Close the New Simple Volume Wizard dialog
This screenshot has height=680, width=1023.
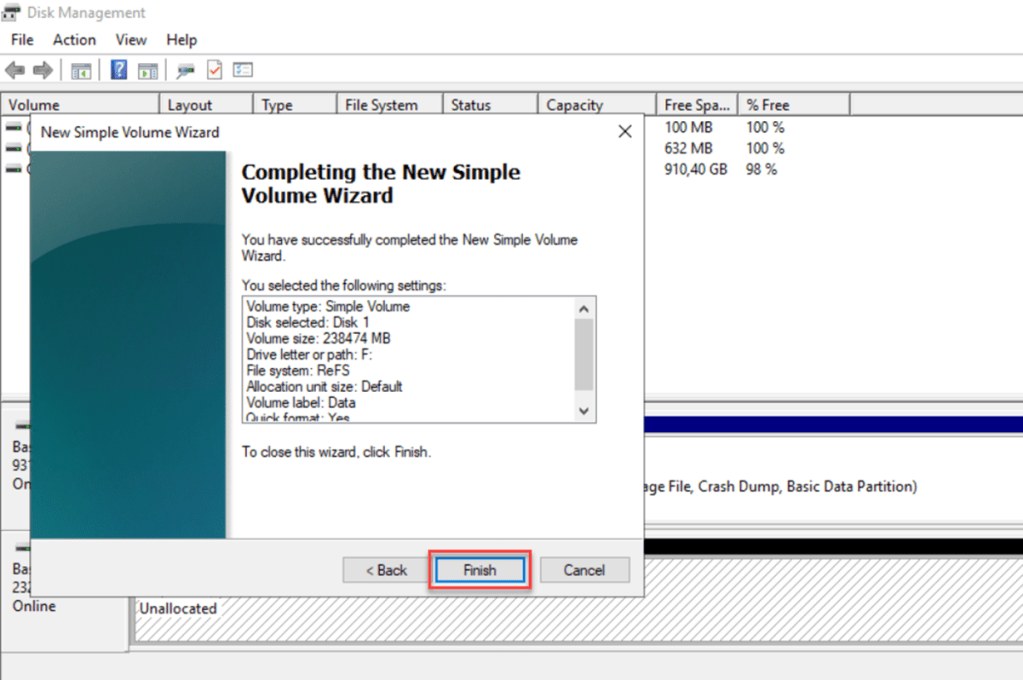(625, 132)
